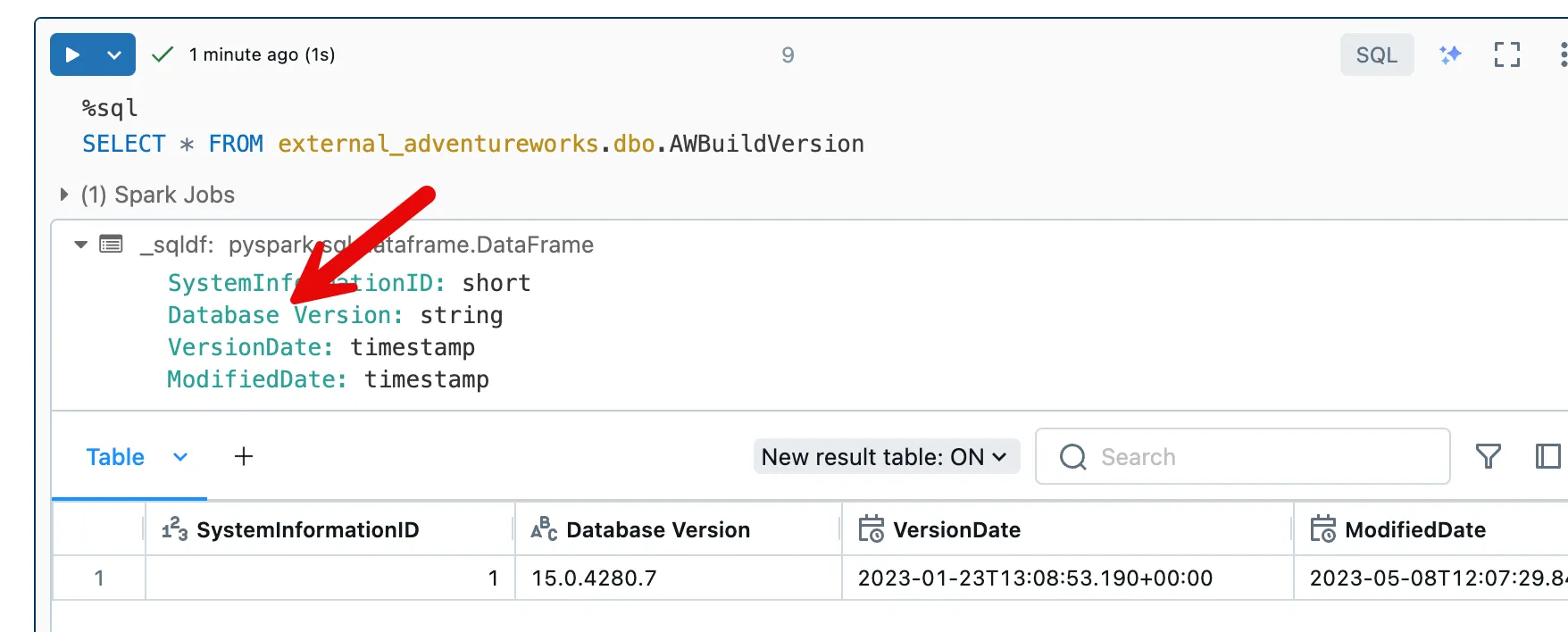The height and width of the screenshot is (632, 1568).
Task: Expand cell to full screen
Action: tap(1506, 55)
